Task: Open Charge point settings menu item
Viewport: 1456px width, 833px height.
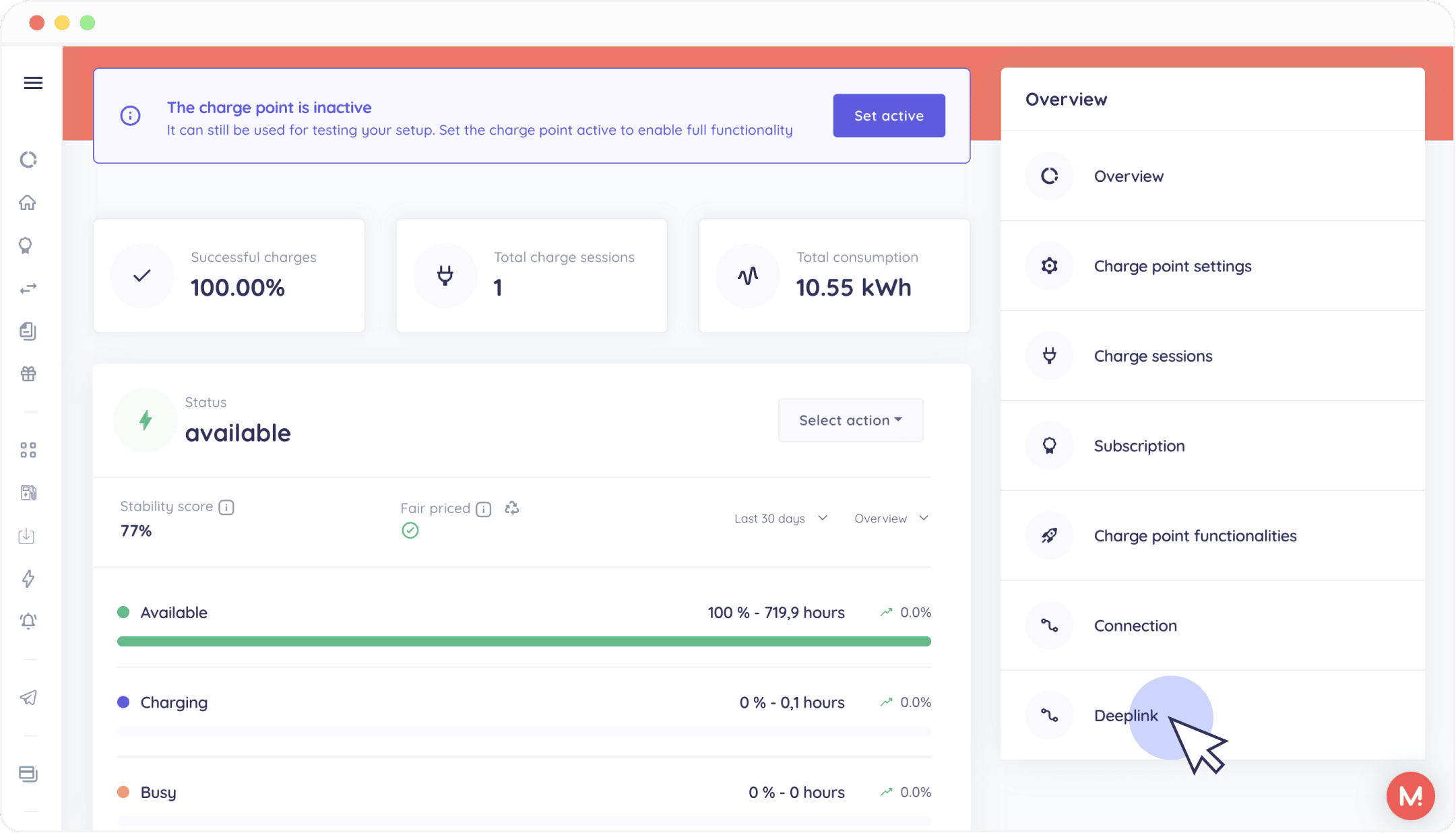Action: [1213, 266]
